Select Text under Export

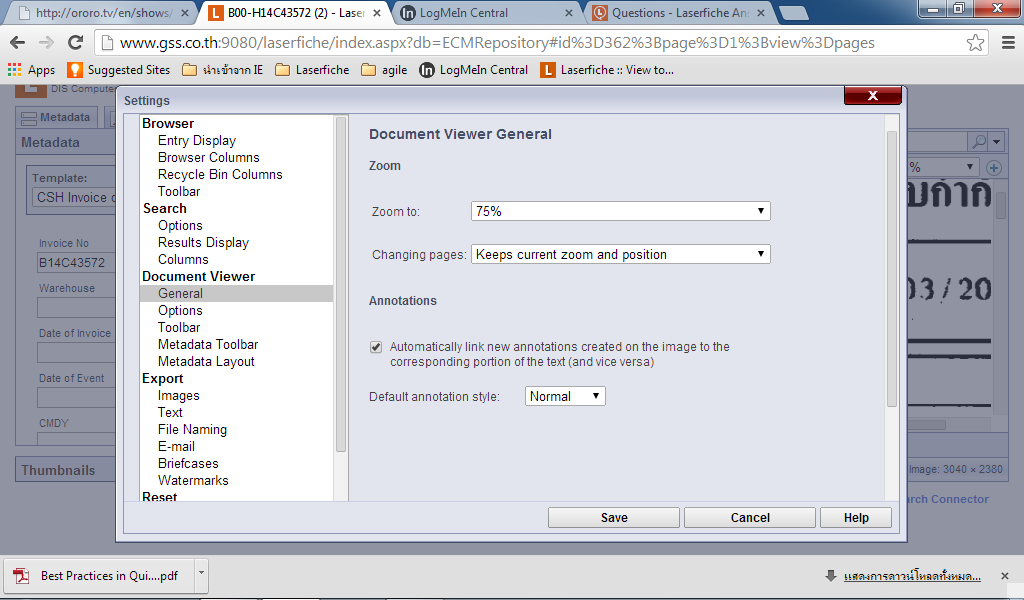(170, 412)
